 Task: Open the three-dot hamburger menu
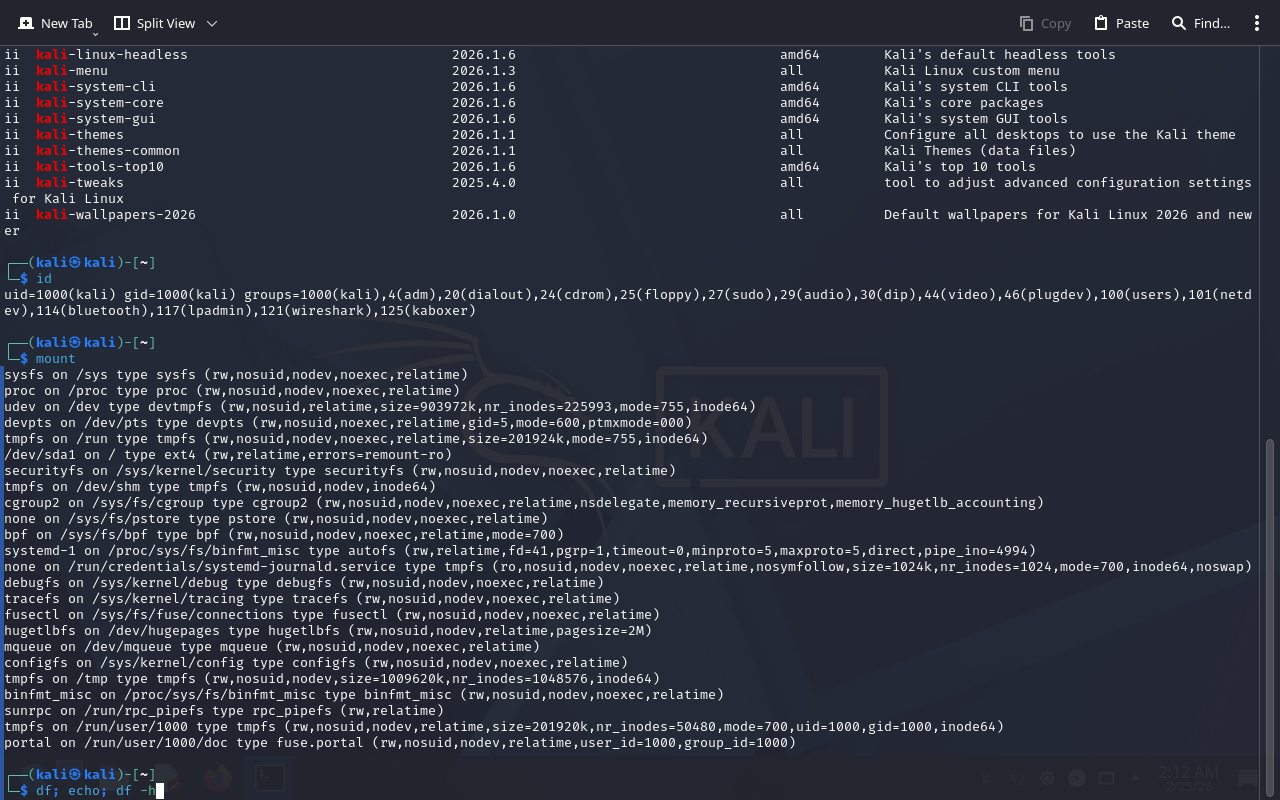1257,23
